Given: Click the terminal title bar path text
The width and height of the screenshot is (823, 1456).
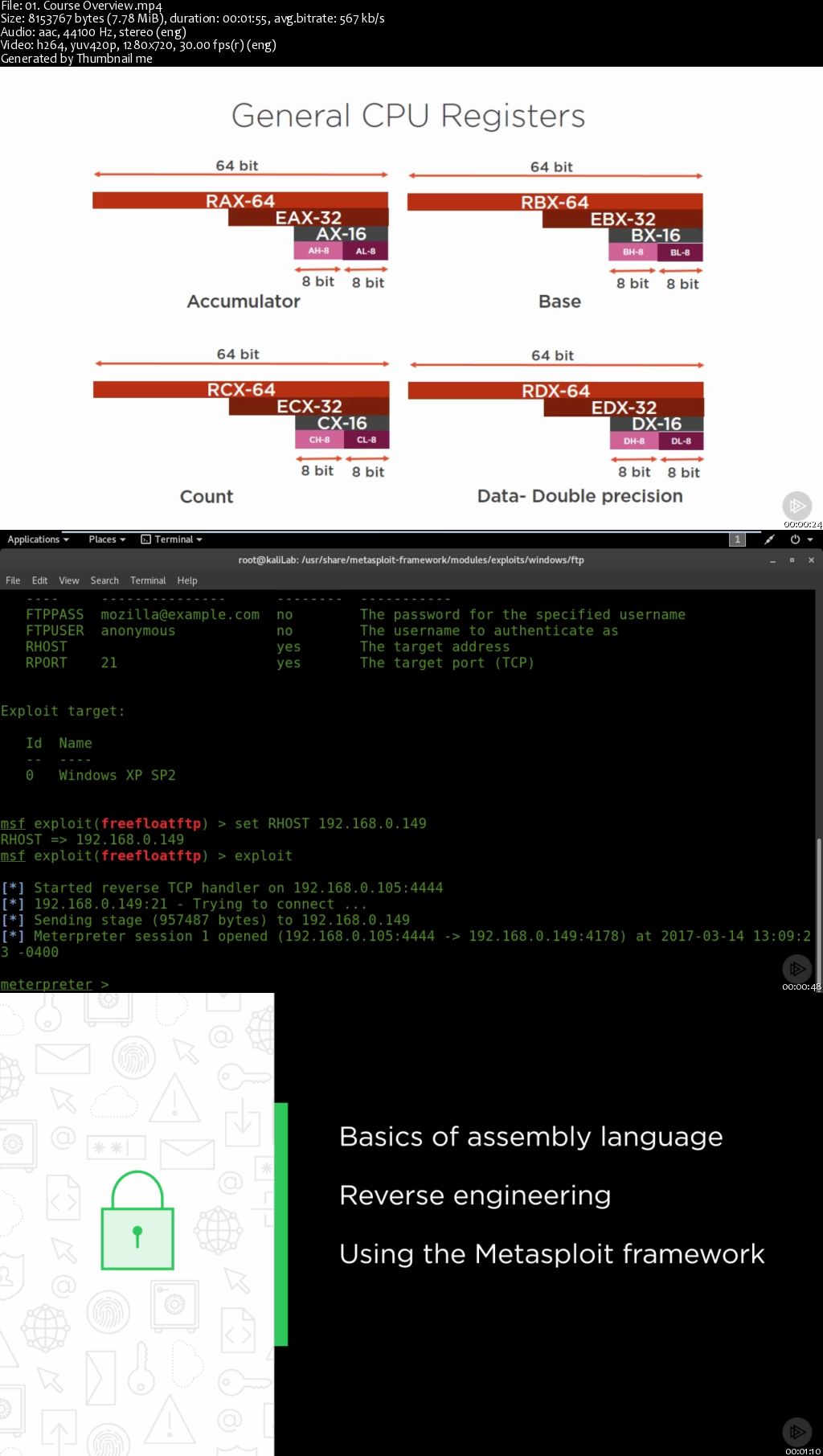Looking at the screenshot, I should pos(411,560).
